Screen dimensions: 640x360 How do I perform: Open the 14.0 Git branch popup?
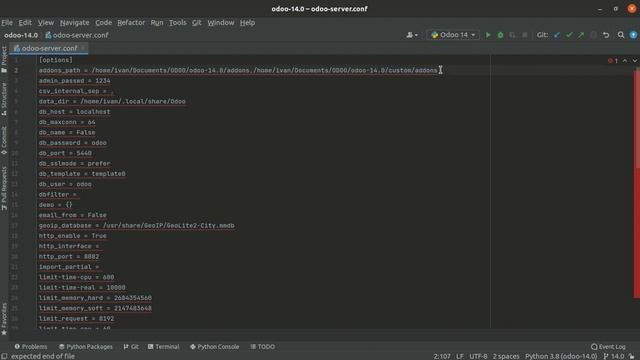[614, 356]
